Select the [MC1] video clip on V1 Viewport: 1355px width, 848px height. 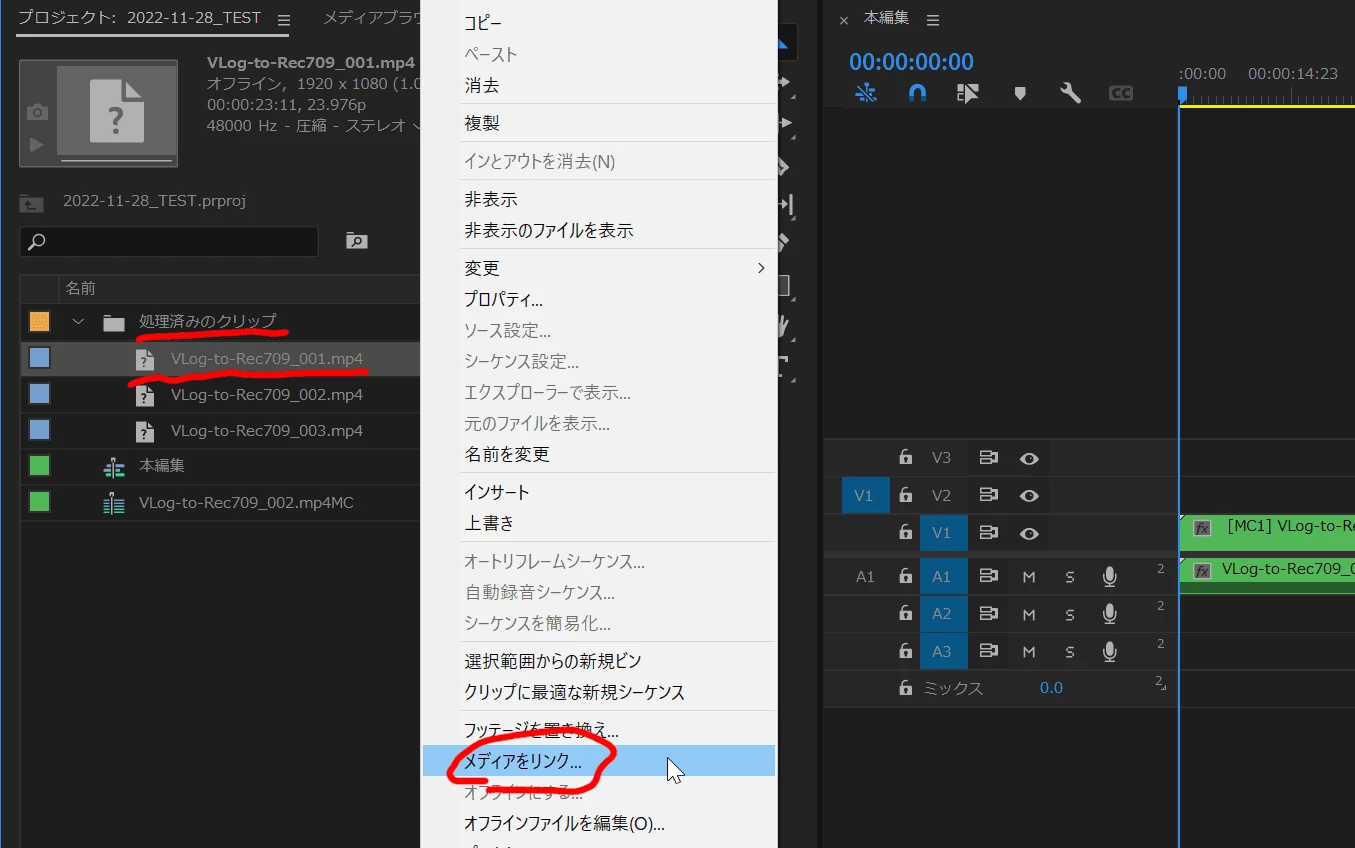pos(1267,533)
